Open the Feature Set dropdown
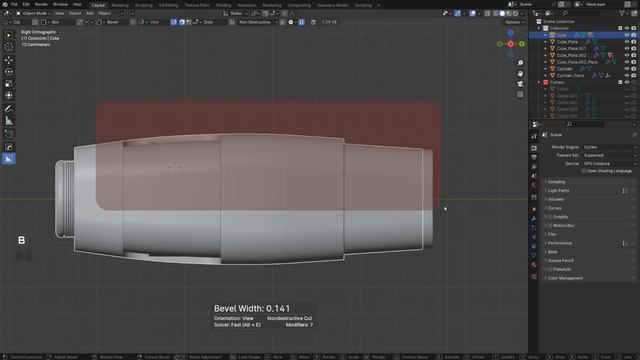Screen dimensions: 640x360 609,156
